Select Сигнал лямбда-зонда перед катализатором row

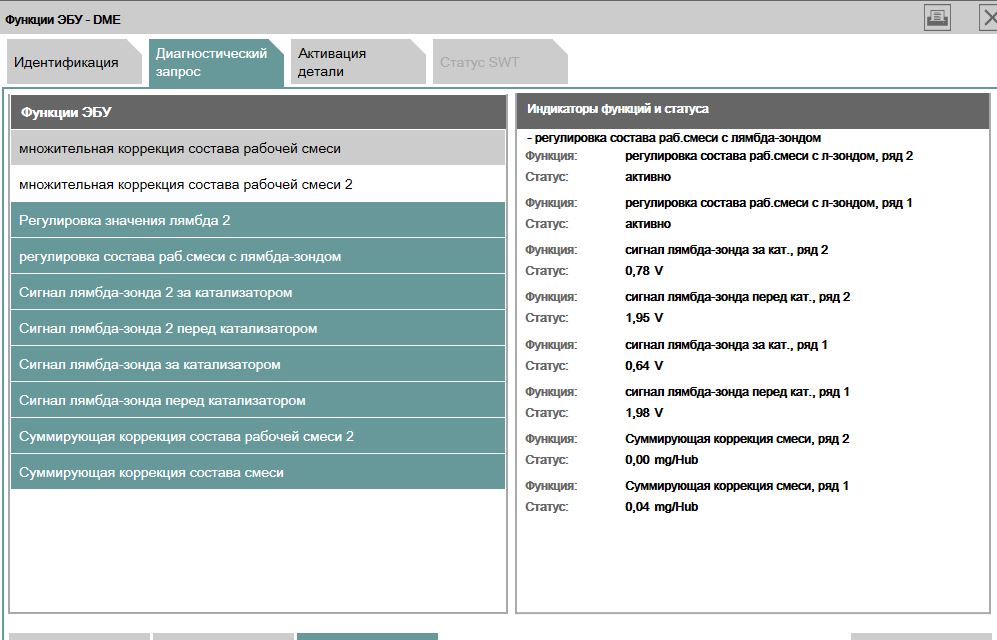[x=258, y=400]
